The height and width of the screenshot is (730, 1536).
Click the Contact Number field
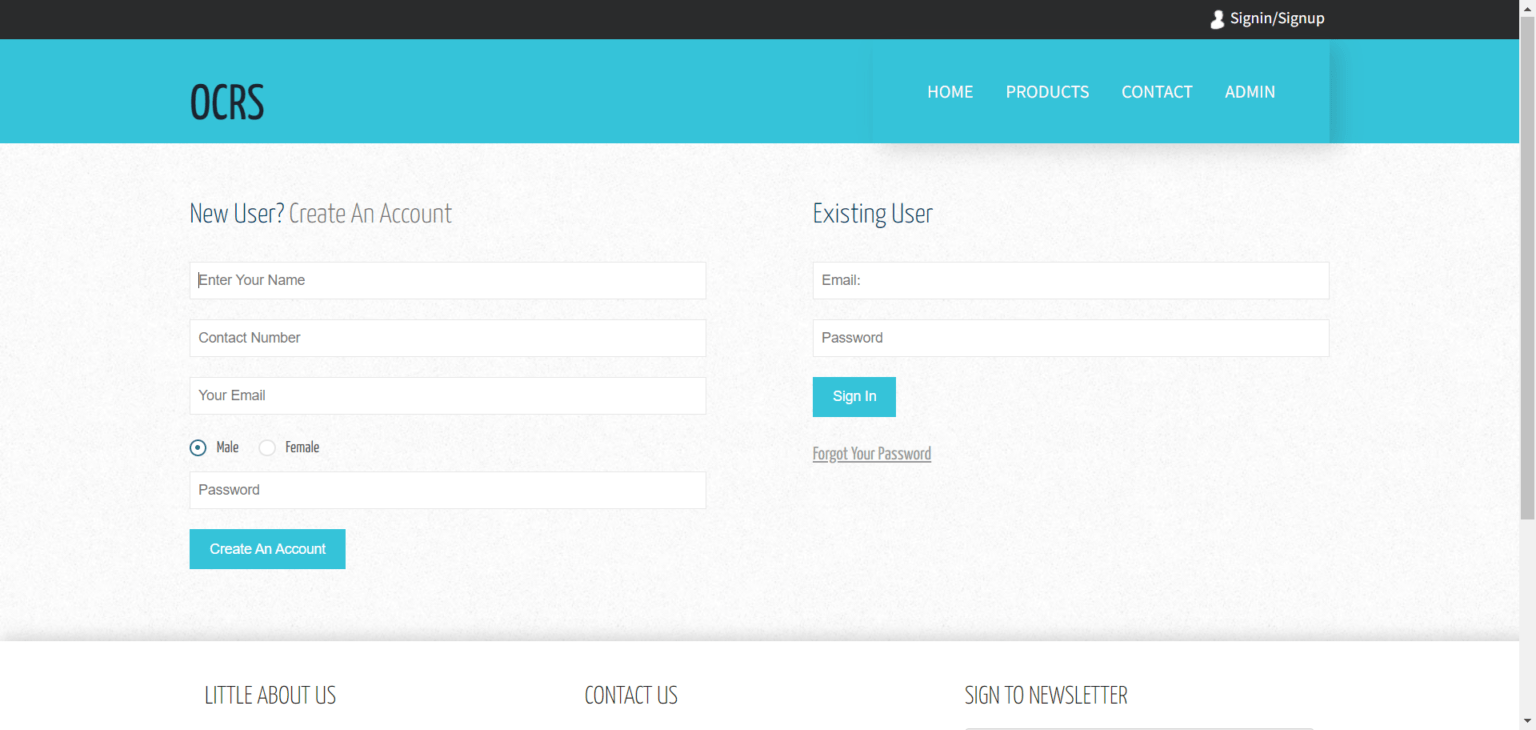click(x=447, y=338)
